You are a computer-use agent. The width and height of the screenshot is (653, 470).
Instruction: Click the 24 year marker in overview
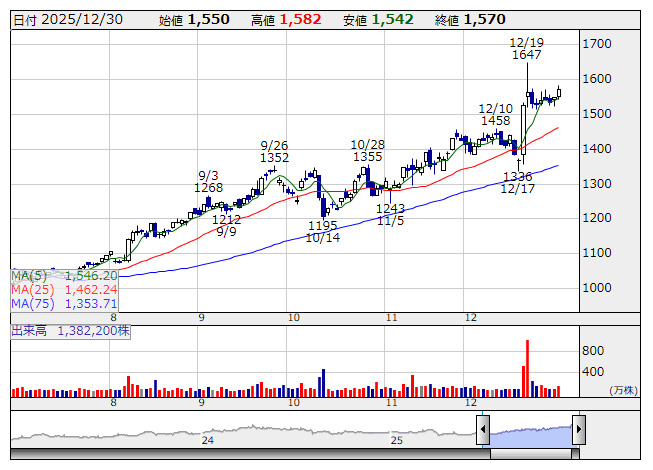pos(208,440)
